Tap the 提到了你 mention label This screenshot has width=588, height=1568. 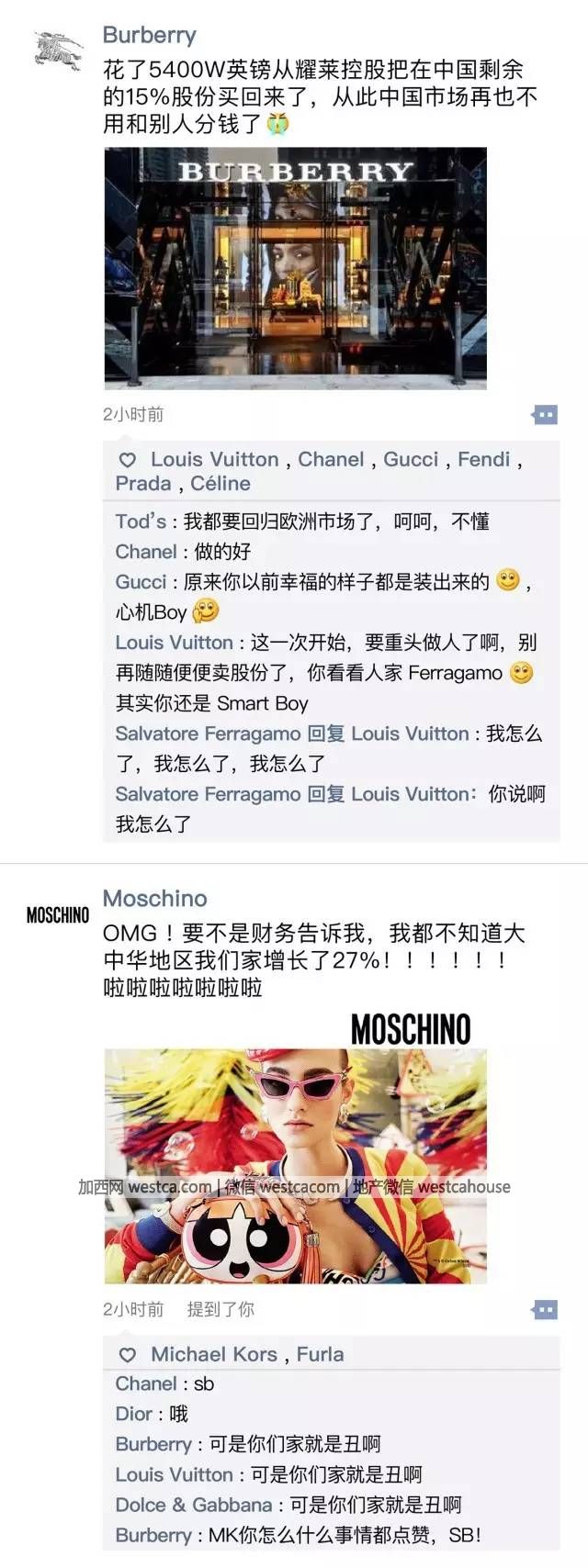click(220, 1309)
